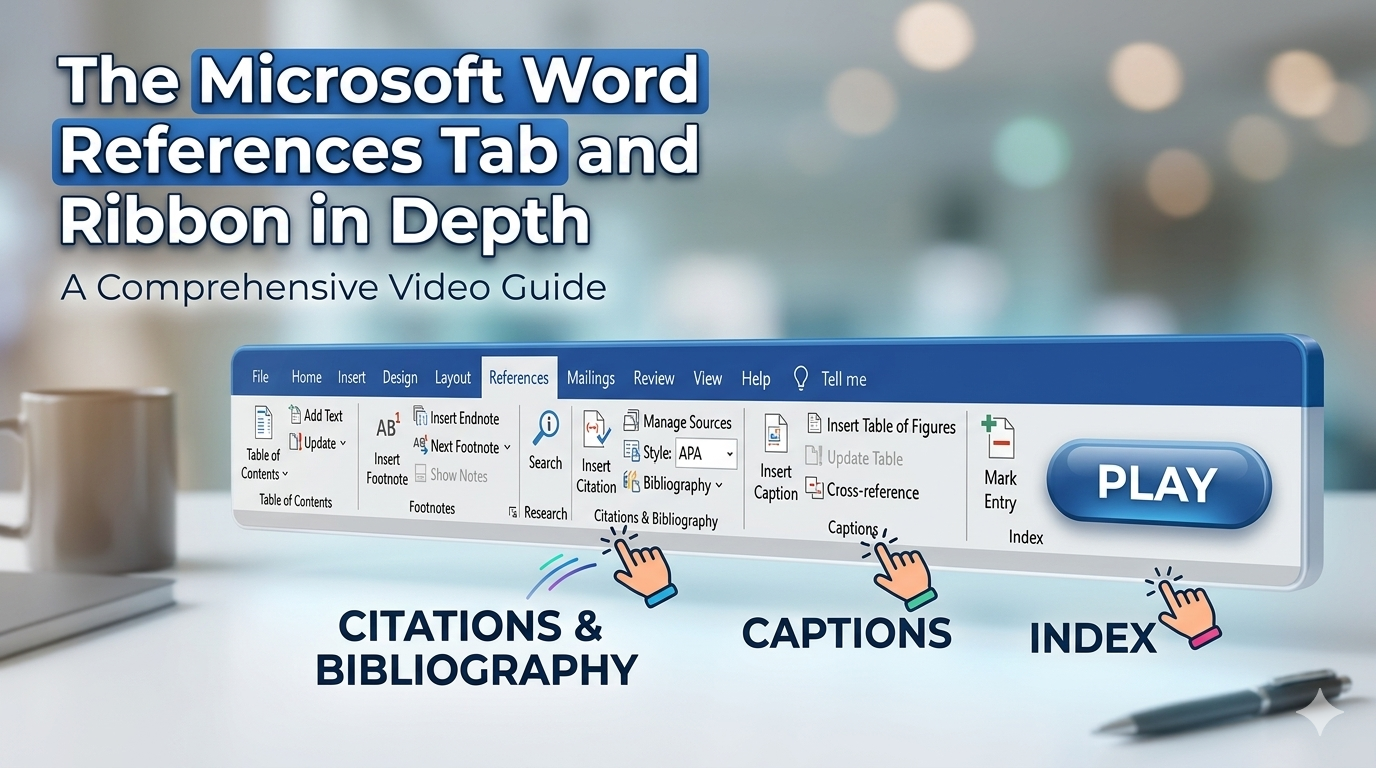Expand the Next Footnote dropdown arrow
Viewport: 1376px width, 768px height.
507,447
